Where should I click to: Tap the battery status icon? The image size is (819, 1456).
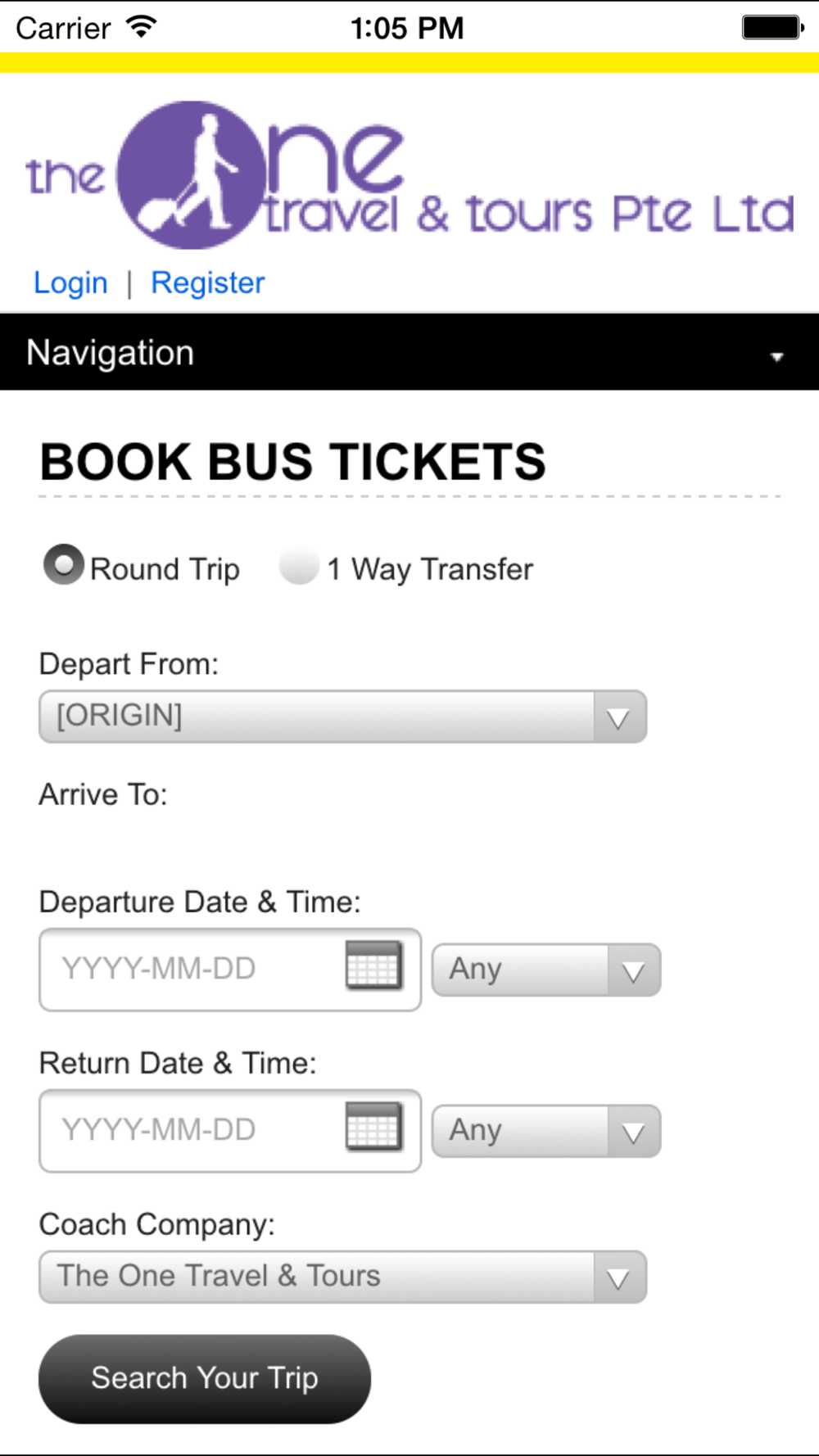click(772, 27)
